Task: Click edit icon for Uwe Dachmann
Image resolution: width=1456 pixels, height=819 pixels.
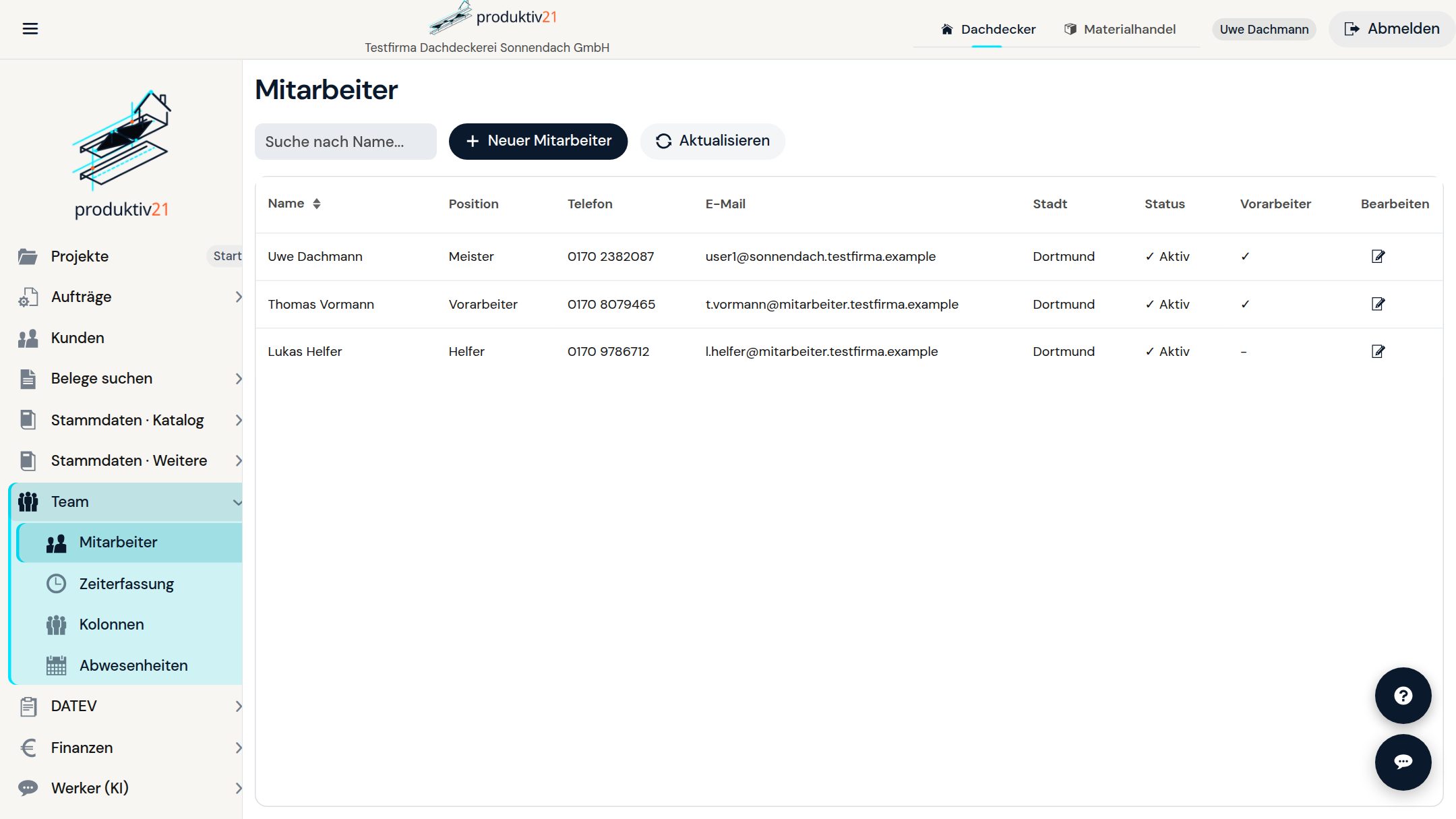Action: click(1378, 256)
